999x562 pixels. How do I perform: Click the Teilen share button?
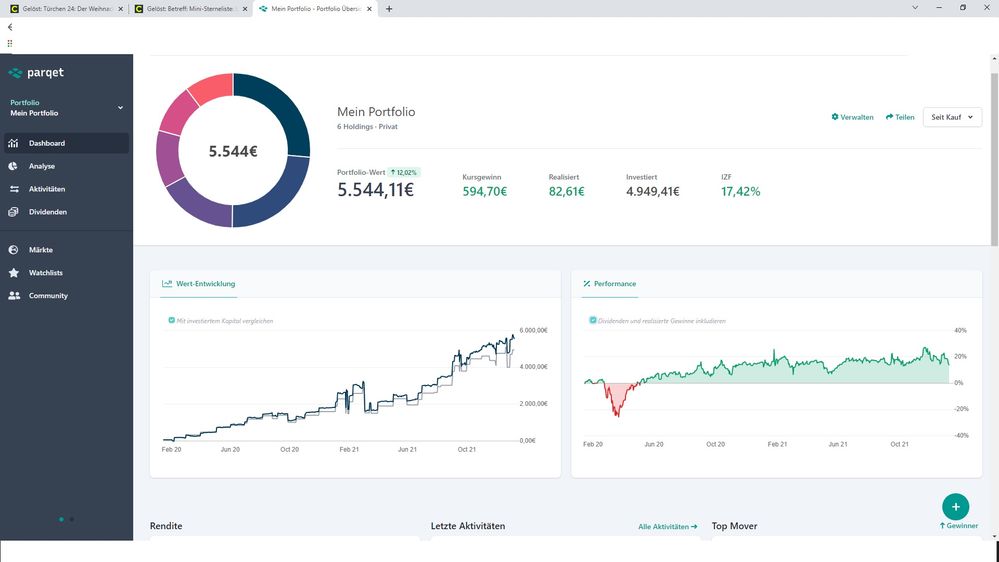[900, 117]
